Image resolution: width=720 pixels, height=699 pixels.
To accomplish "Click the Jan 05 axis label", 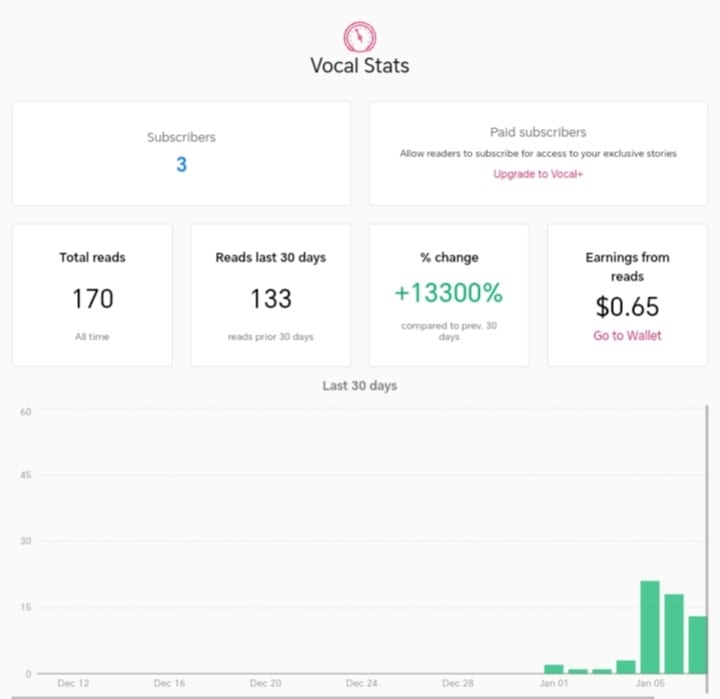I will [x=650, y=683].
